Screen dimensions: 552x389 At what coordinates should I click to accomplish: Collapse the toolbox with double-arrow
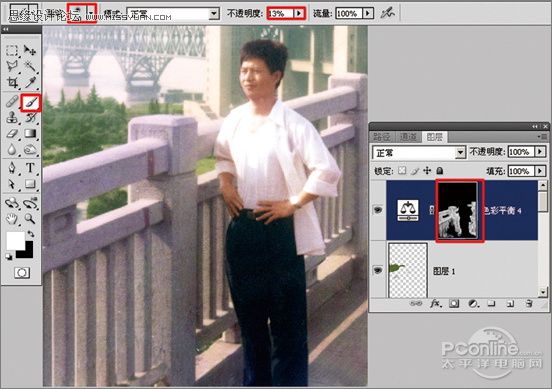coord(6,30)
